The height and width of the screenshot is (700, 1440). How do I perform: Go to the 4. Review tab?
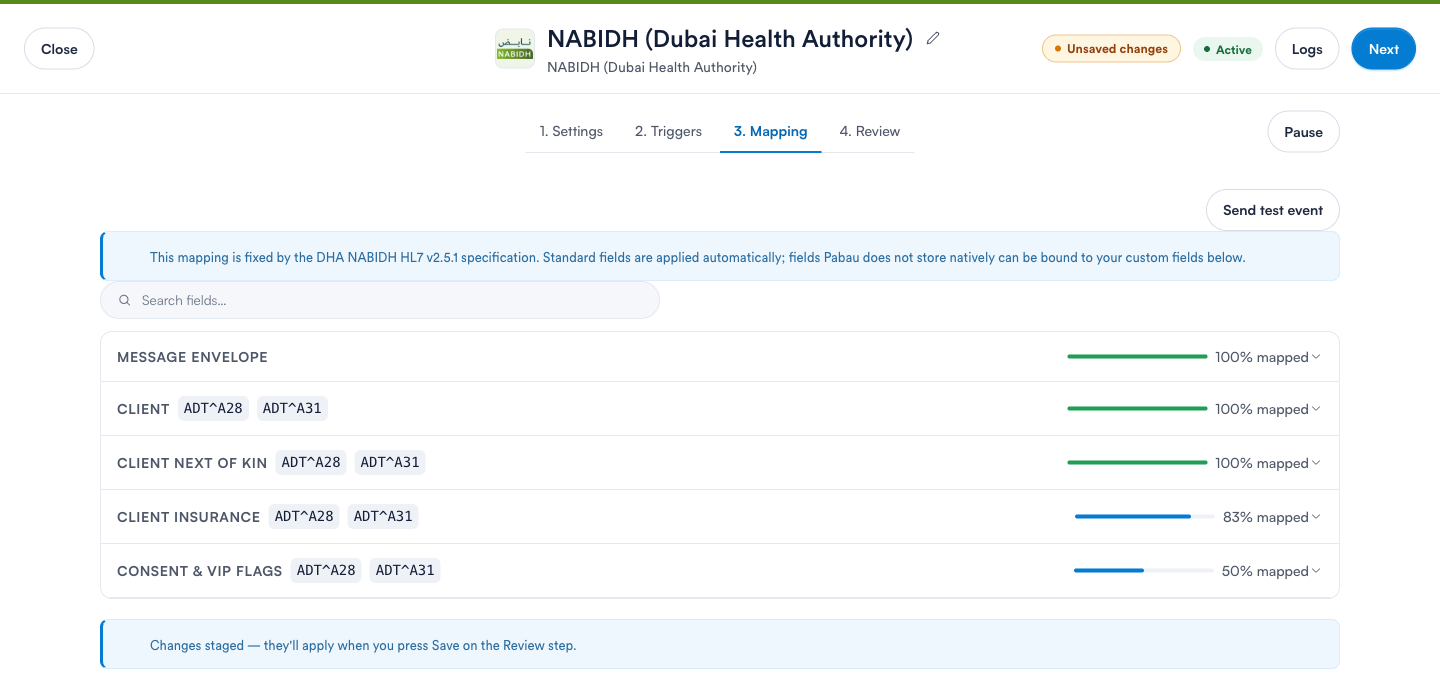point(869,131)
